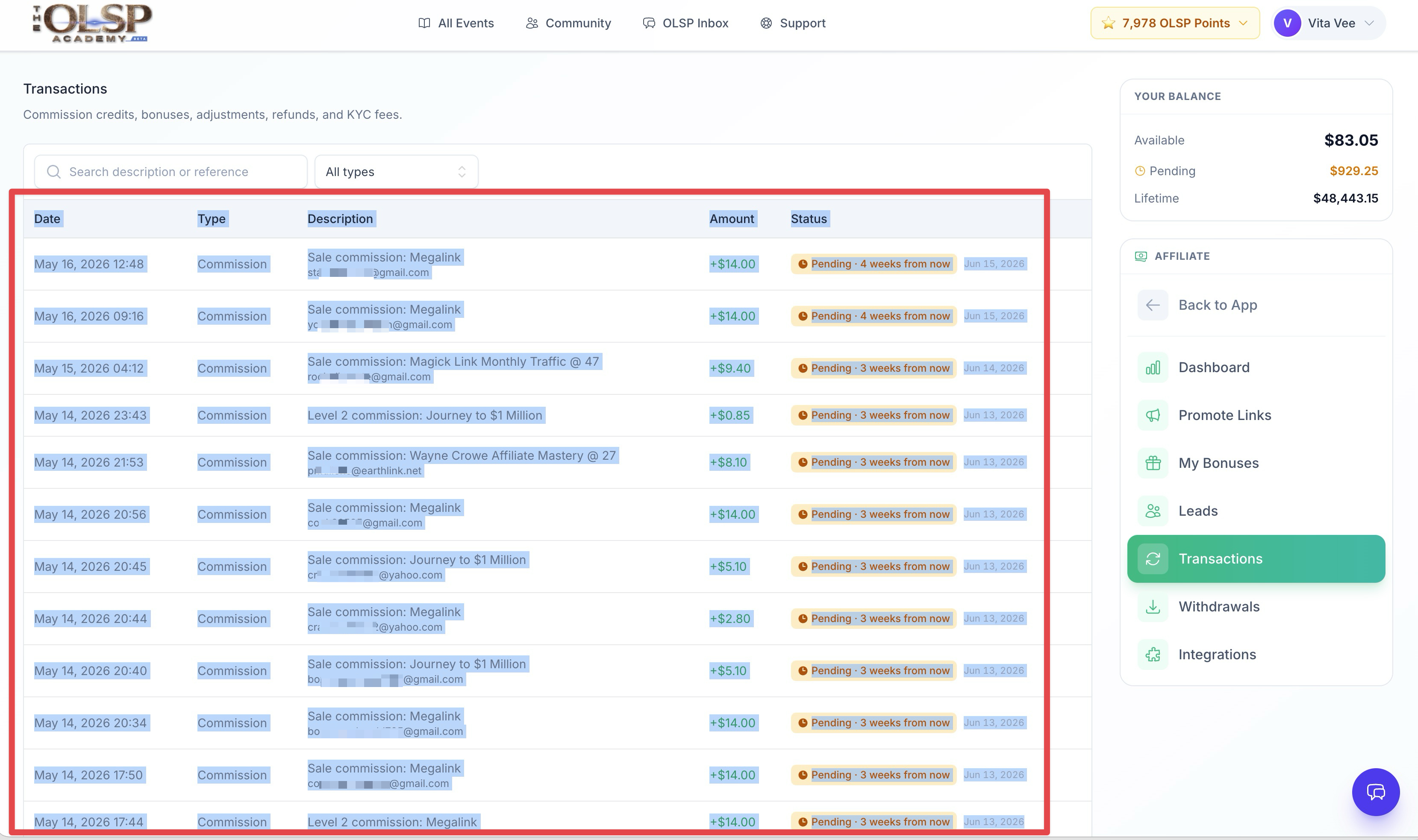Click Magick Link Monthly Traffic @ 47 description
This screenshot has height=840, width=1418.
point(453,362)
